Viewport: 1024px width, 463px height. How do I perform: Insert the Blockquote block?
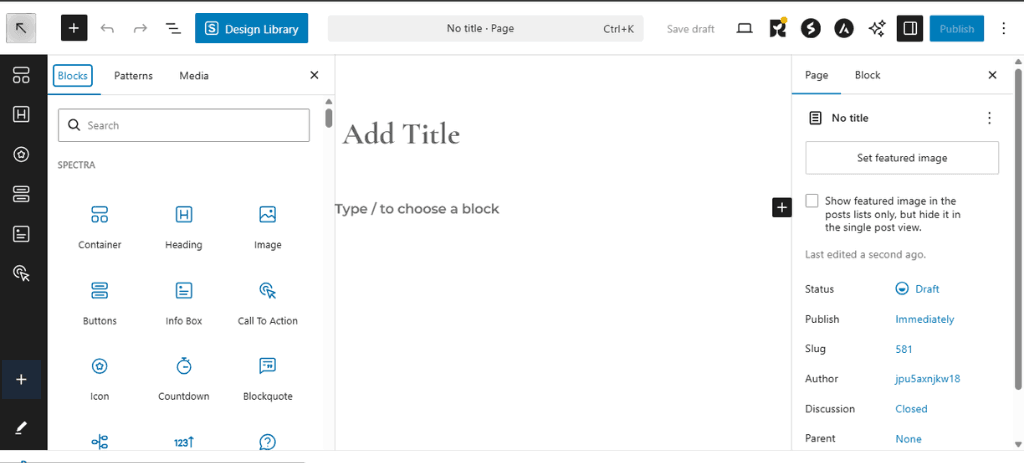[268, 379]
